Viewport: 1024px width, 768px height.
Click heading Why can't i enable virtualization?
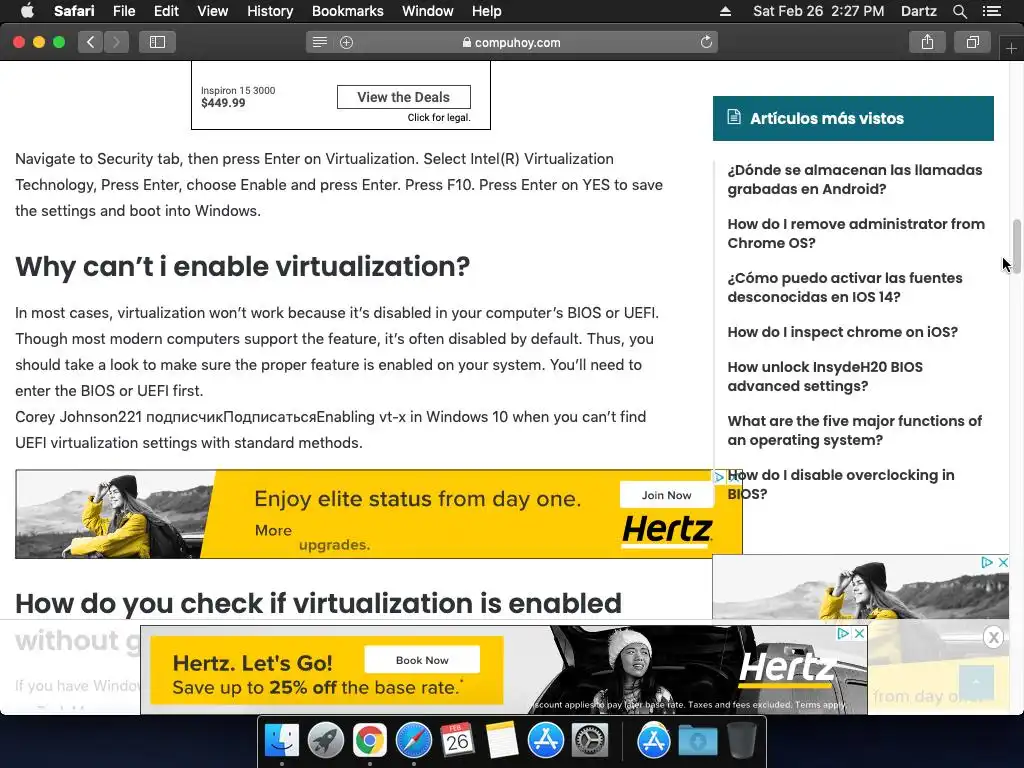[242, 266]
